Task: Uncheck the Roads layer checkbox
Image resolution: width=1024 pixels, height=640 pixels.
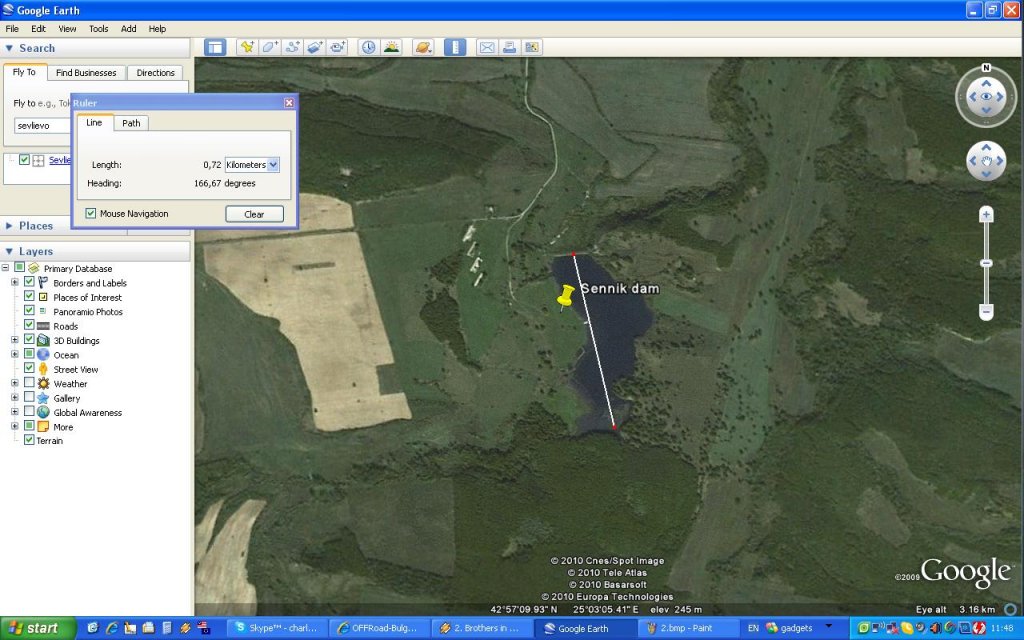Action: [x=29, y=326]
